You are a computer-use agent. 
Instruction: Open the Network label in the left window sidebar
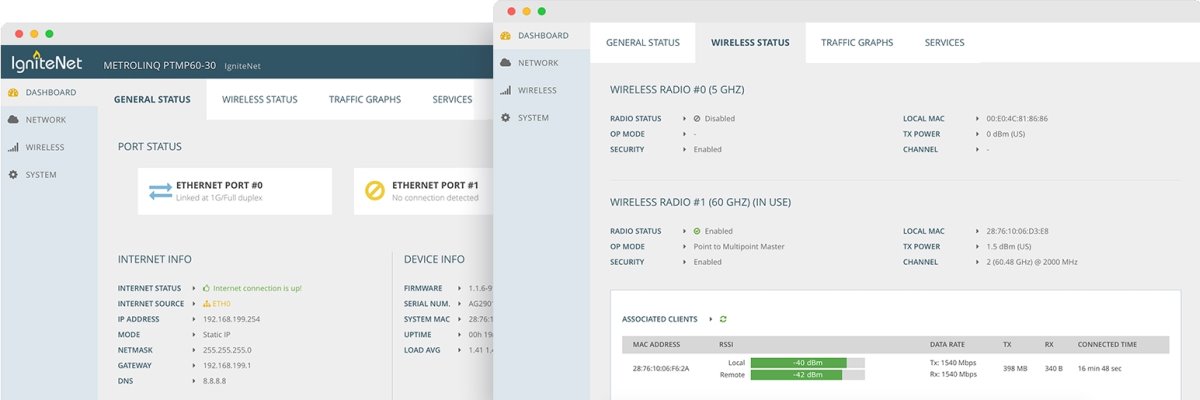pos(46,120)
